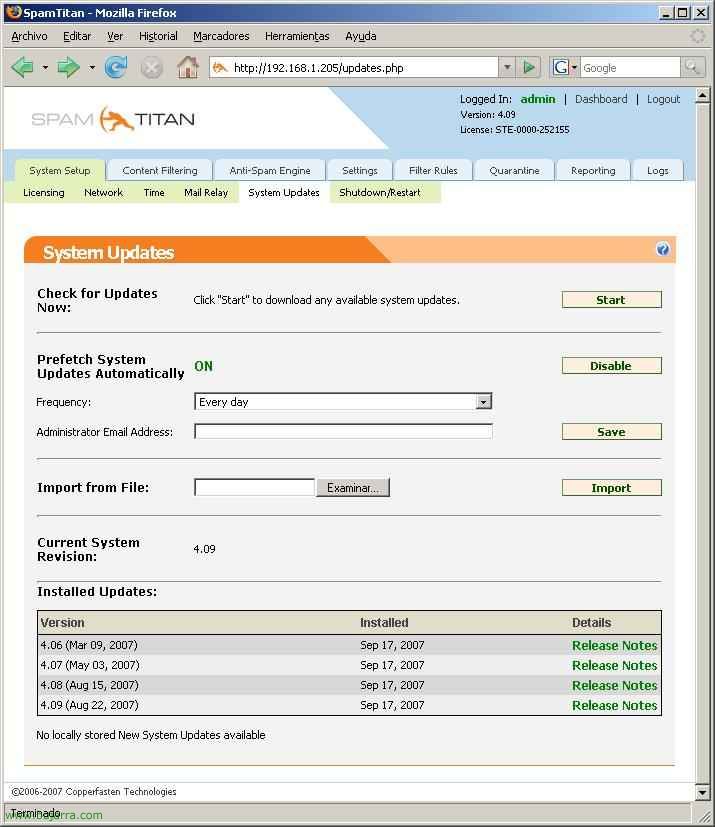Open the Herramientas menu
Viewport: 715px width, 827px height.
[297, 36]
